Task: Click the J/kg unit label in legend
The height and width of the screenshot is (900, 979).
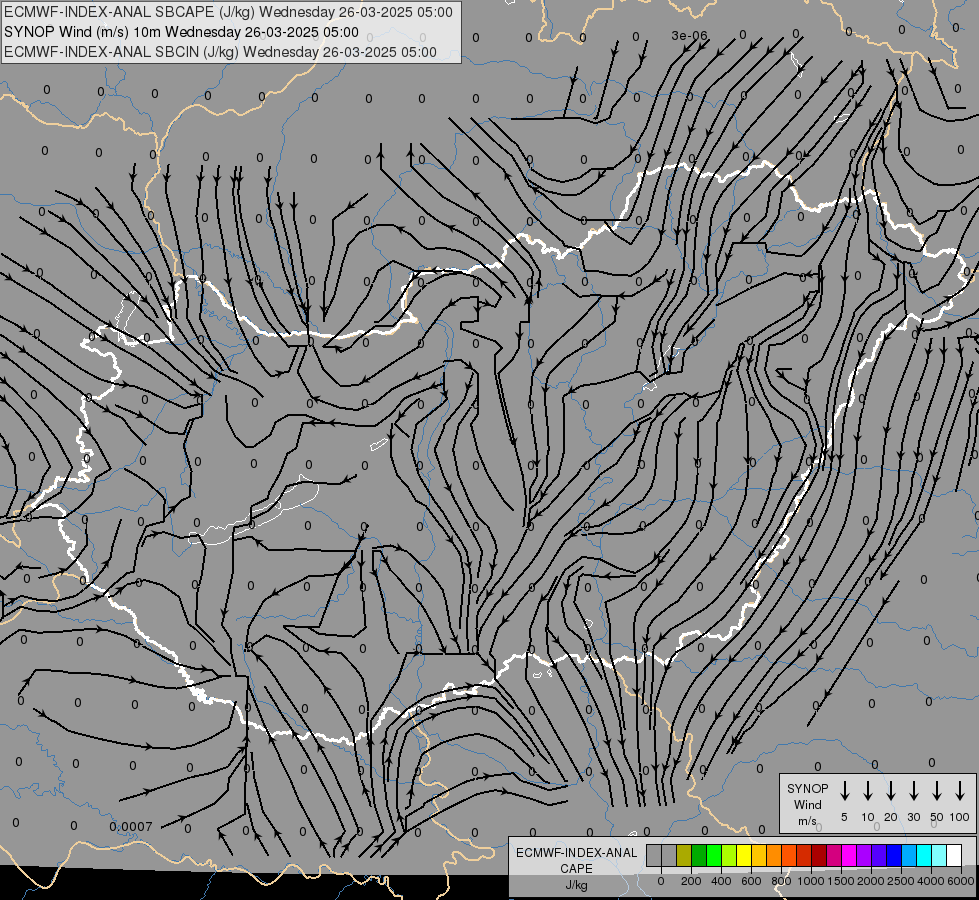Action: click(x=576, y=885)
